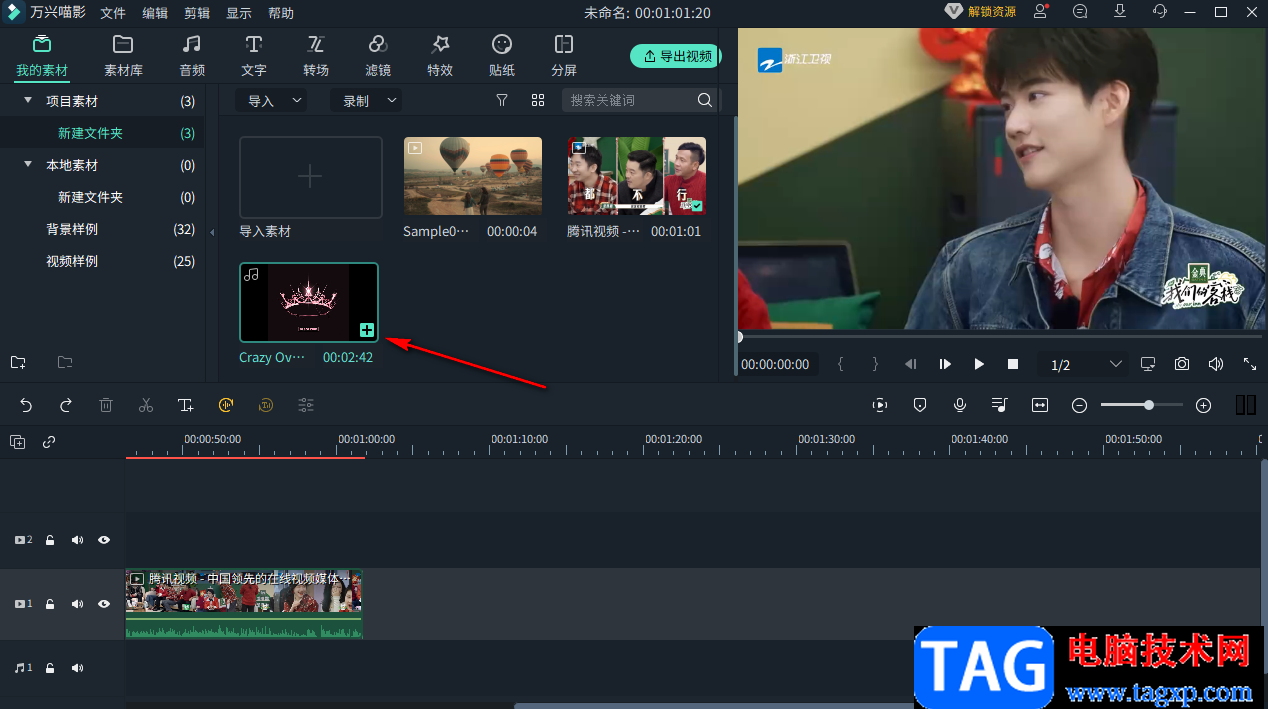The image size is (1268, 709).
Task: Open the user account icon
Action: coord(1041,12)
